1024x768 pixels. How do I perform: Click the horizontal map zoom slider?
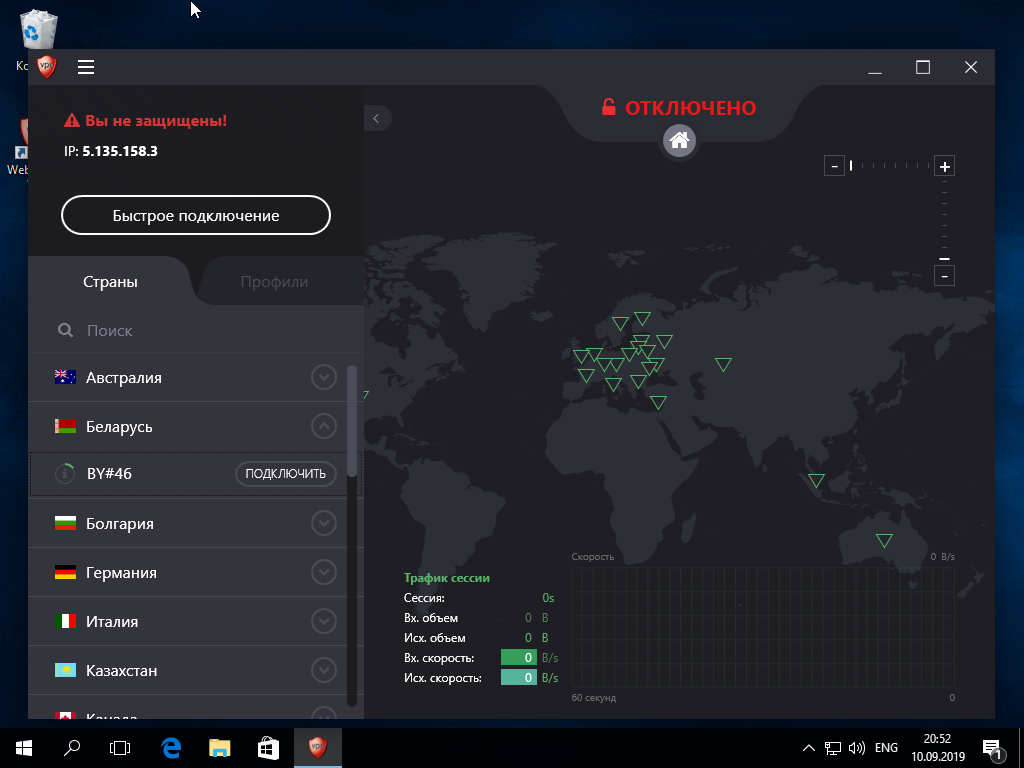[x=889, y=166]
